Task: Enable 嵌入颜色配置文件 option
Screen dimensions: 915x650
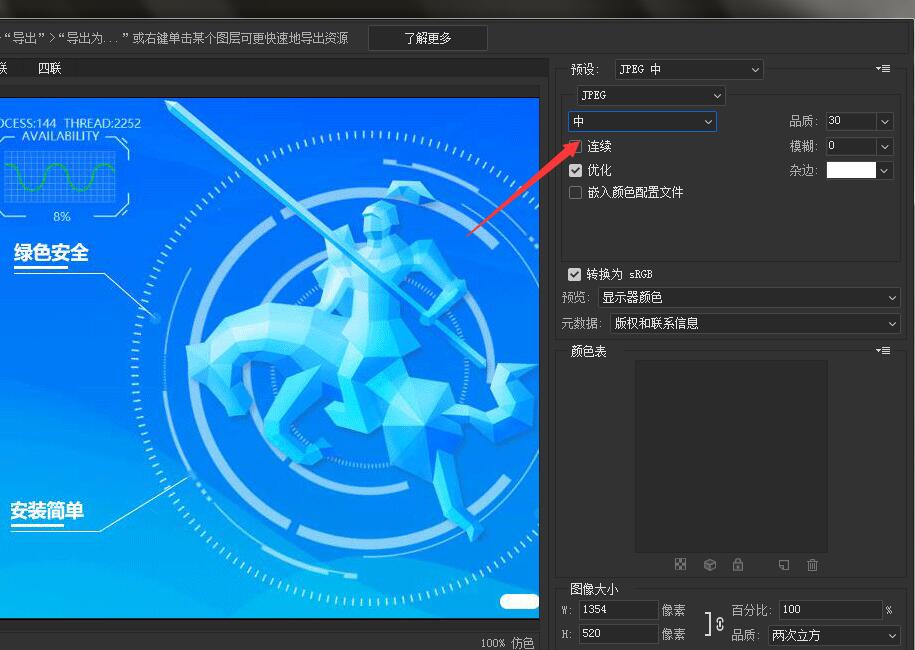Action: click(575, 192)
